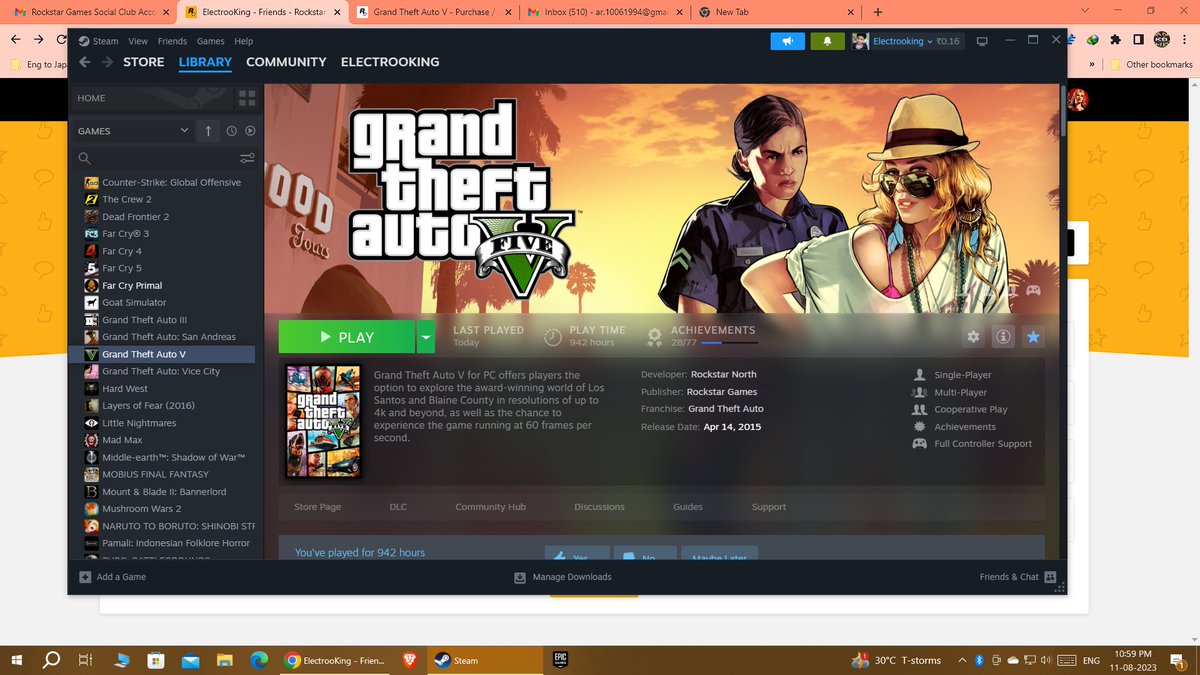Open the View menu

pyautogui.click(x=138, y=41)
